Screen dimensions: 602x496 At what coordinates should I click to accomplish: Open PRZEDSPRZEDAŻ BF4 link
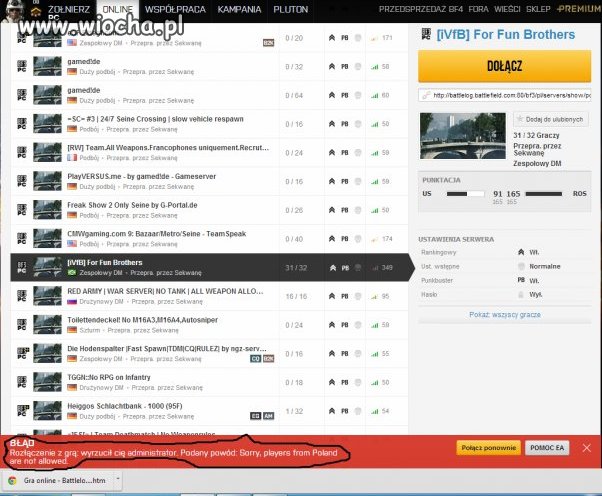point(421,9)
